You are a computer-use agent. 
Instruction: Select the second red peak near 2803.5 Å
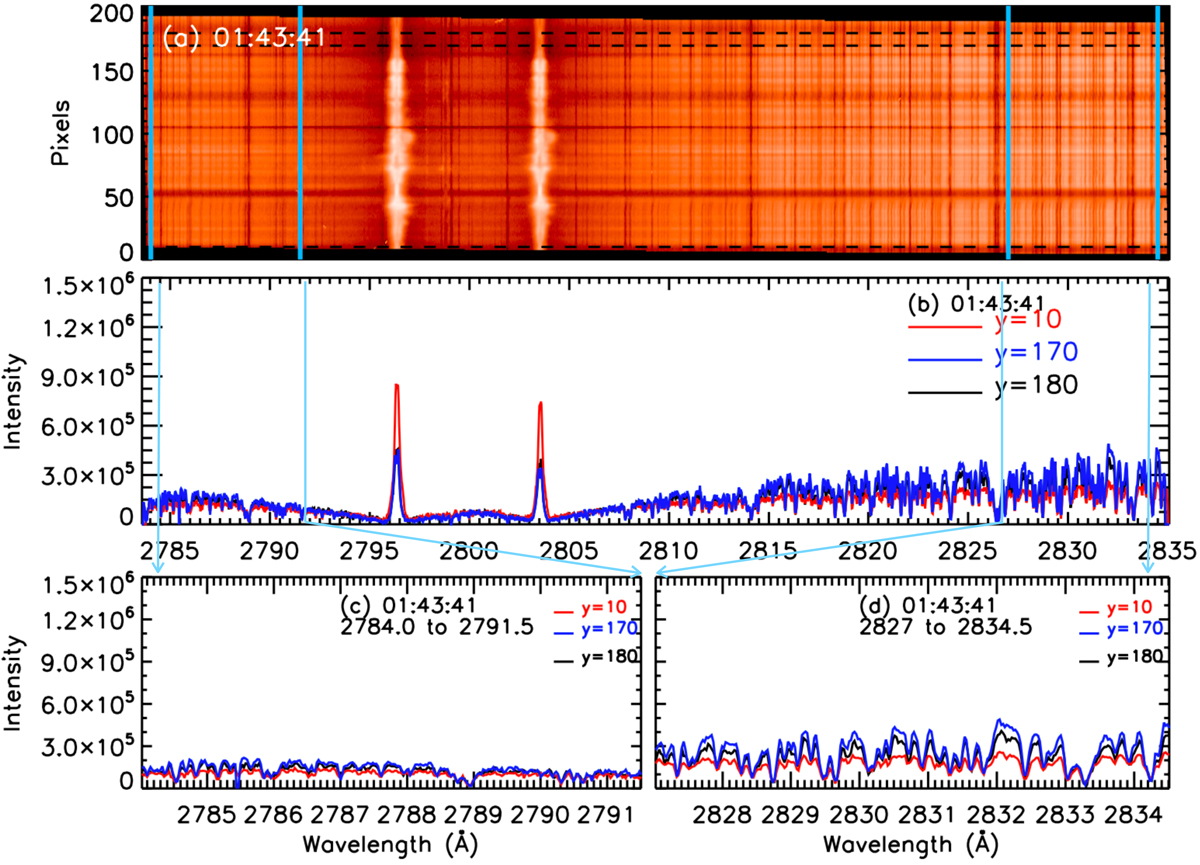tap(540, 405)
